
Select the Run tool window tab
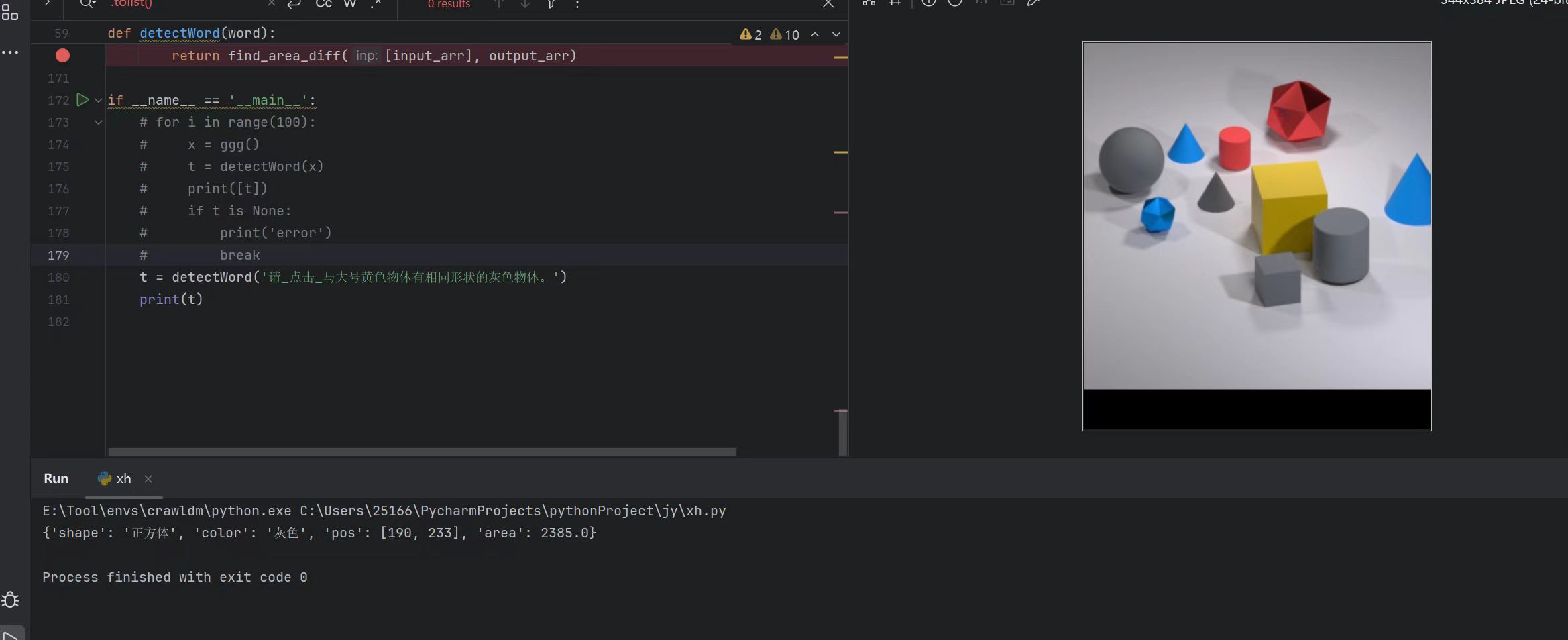point(56,478)
